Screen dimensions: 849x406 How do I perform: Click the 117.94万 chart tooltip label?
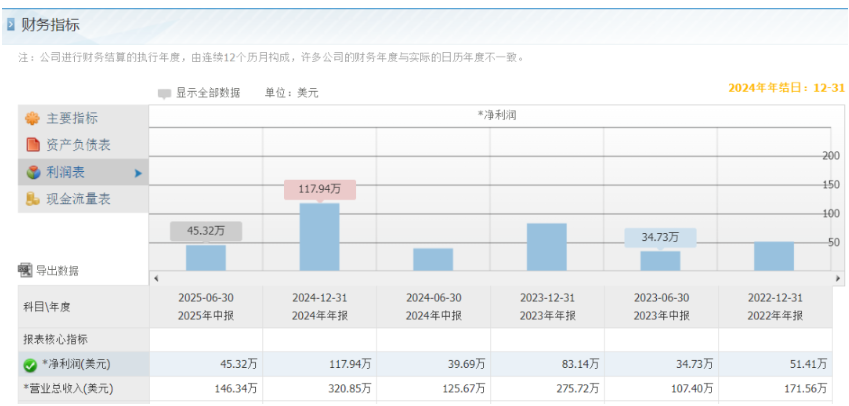(320, 189)
